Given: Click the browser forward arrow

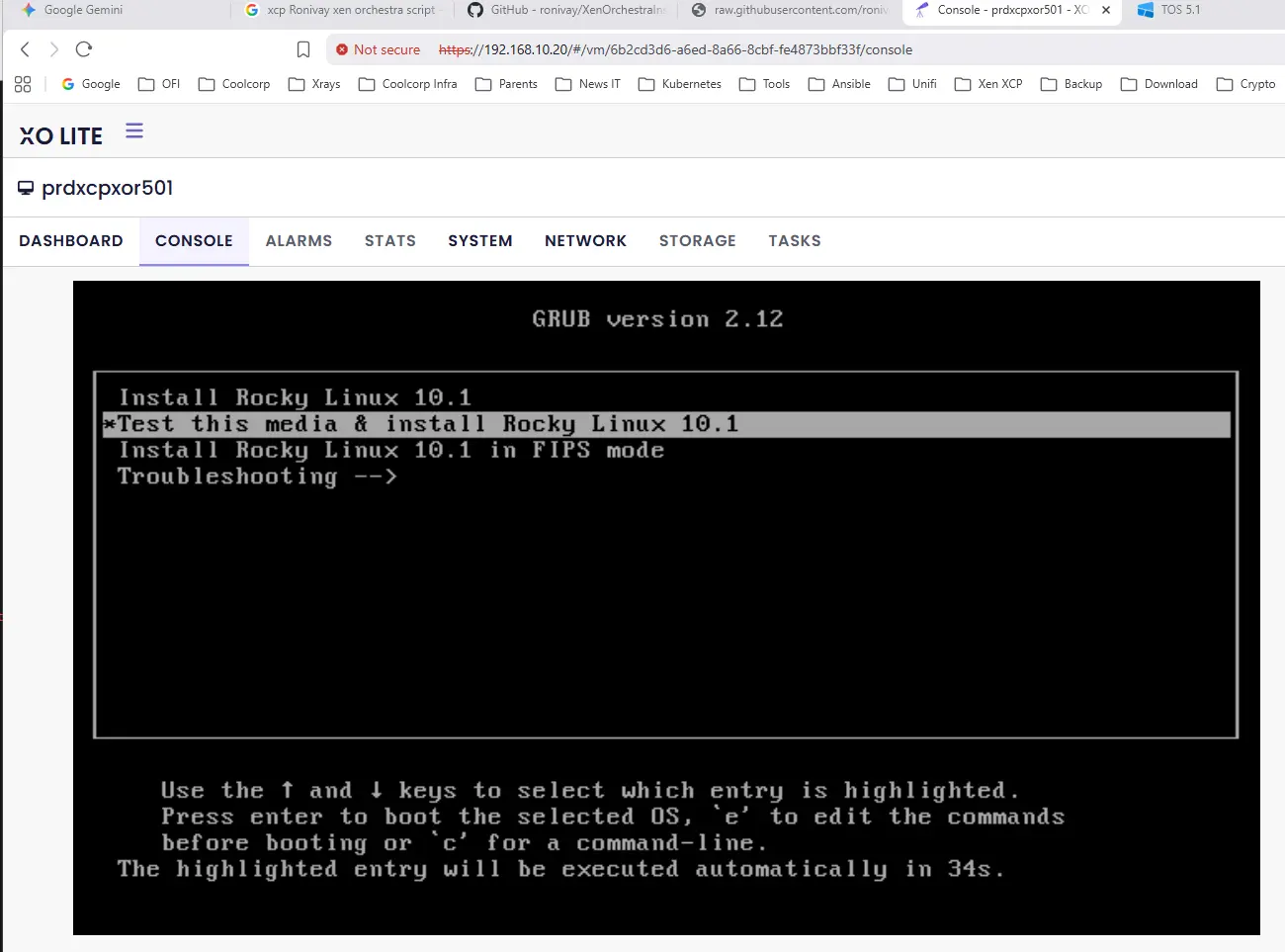Looking at the screenshot, I should pos(53,48).
